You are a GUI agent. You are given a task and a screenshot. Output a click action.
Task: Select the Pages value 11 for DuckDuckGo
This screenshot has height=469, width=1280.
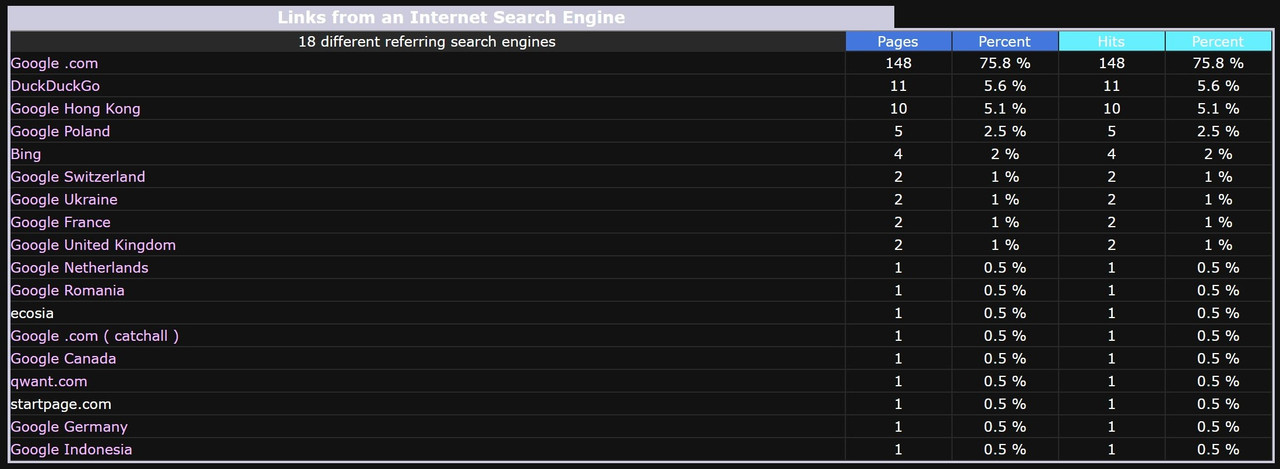pyautogui.click(x=898, y=86)
